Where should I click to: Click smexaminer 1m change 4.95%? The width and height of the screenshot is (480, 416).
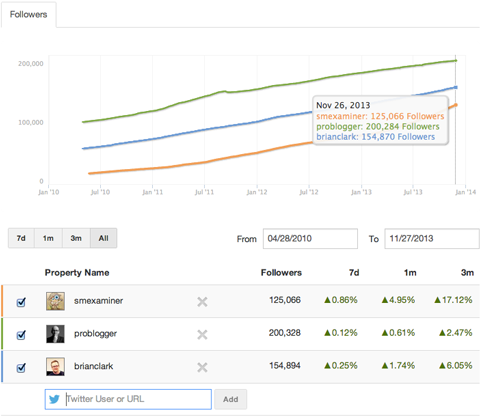(x=398, y=300)
